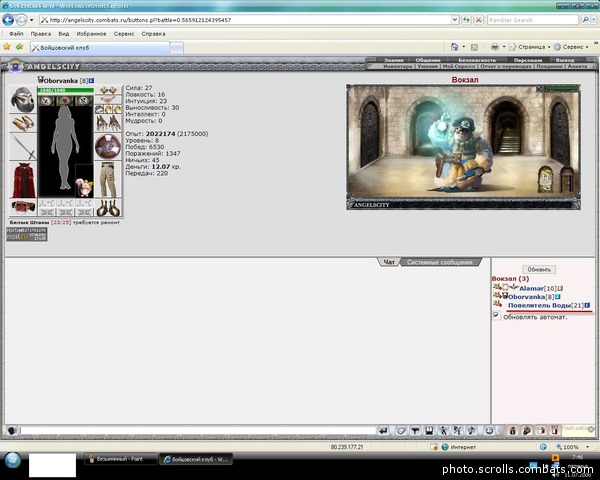Click the Rambler Search box

(533, 20)
